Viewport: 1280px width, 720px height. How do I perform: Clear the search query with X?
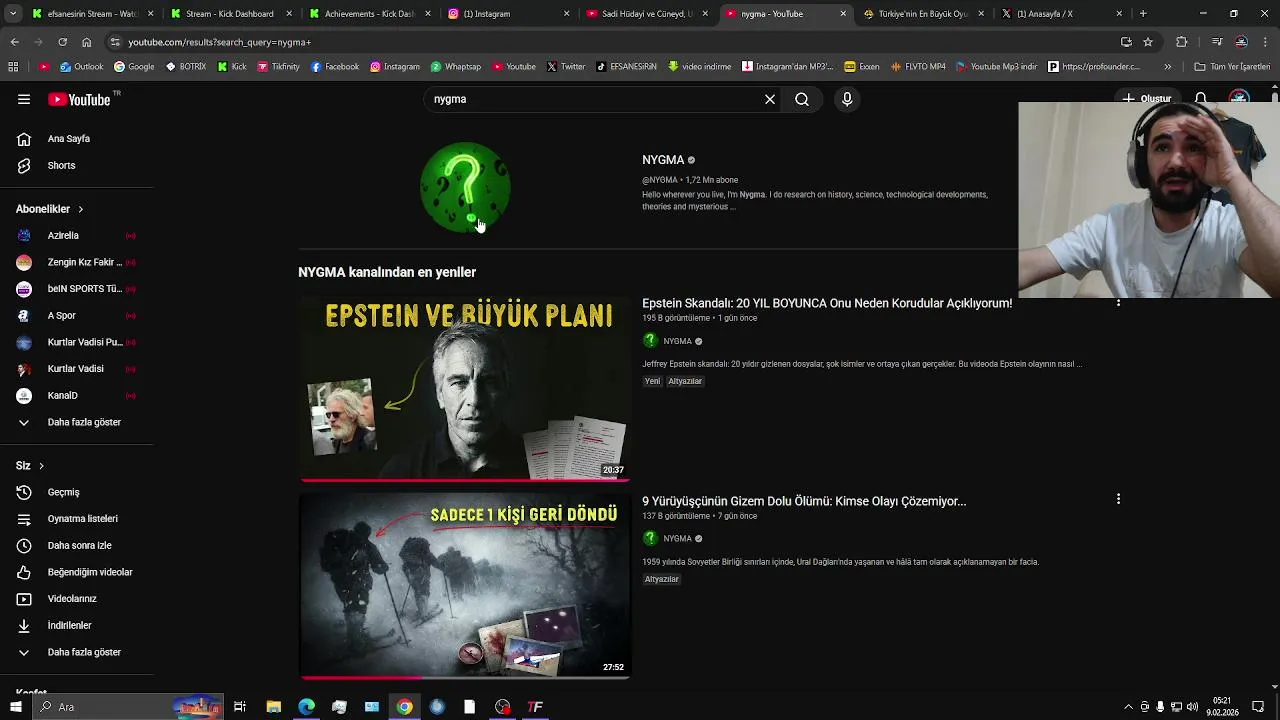(770, 99)
